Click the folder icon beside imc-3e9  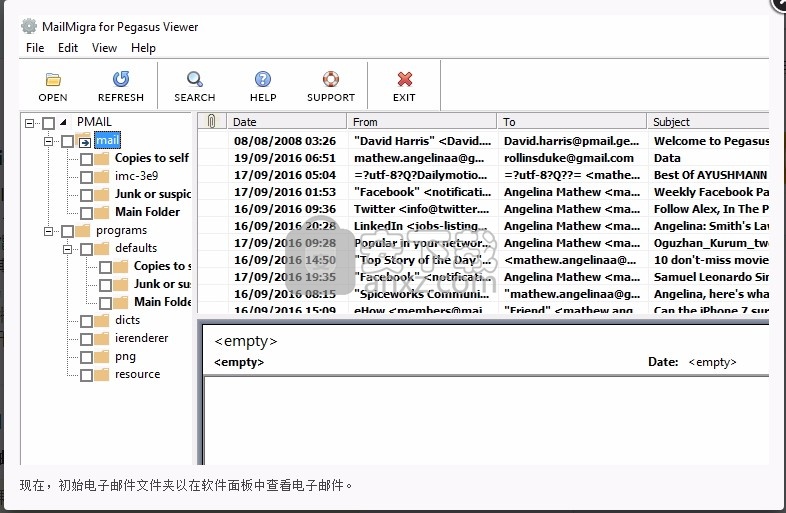[x=102, y=177]
